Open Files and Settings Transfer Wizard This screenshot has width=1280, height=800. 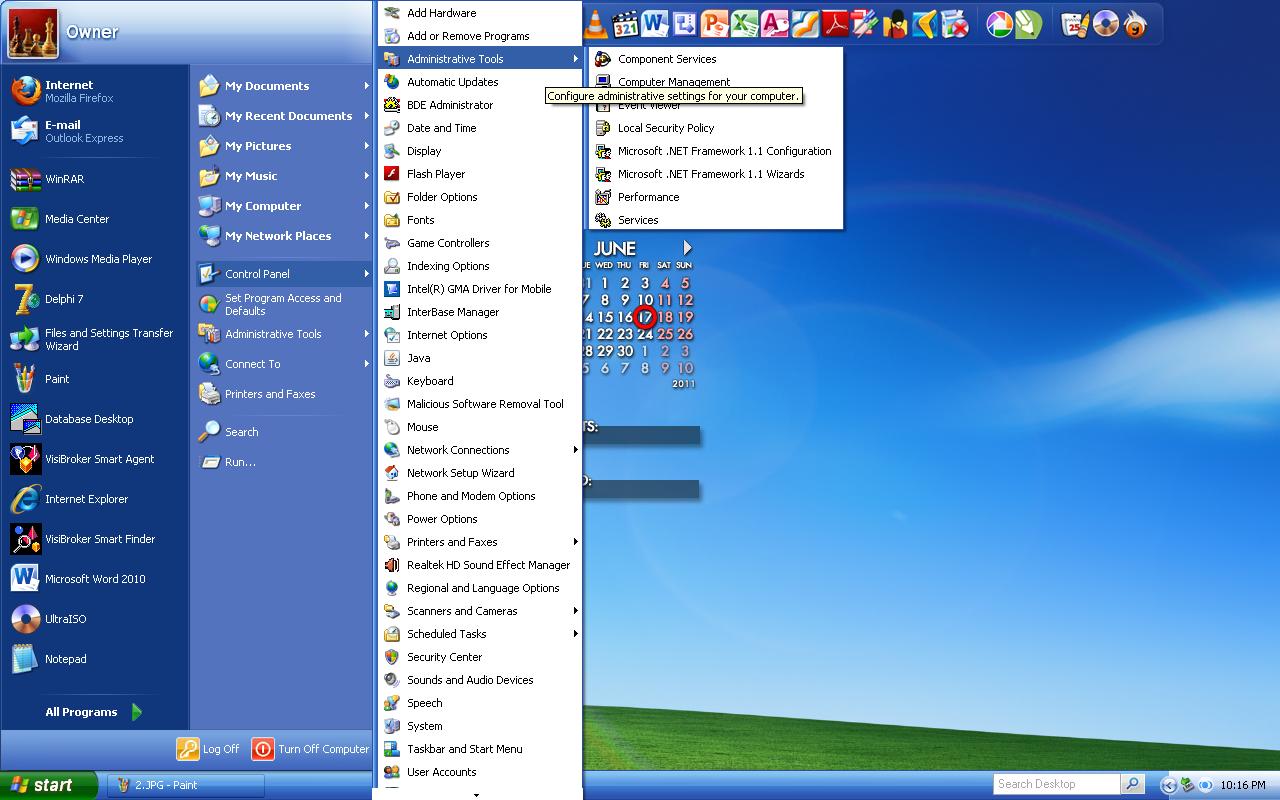(x=95, y=339)
